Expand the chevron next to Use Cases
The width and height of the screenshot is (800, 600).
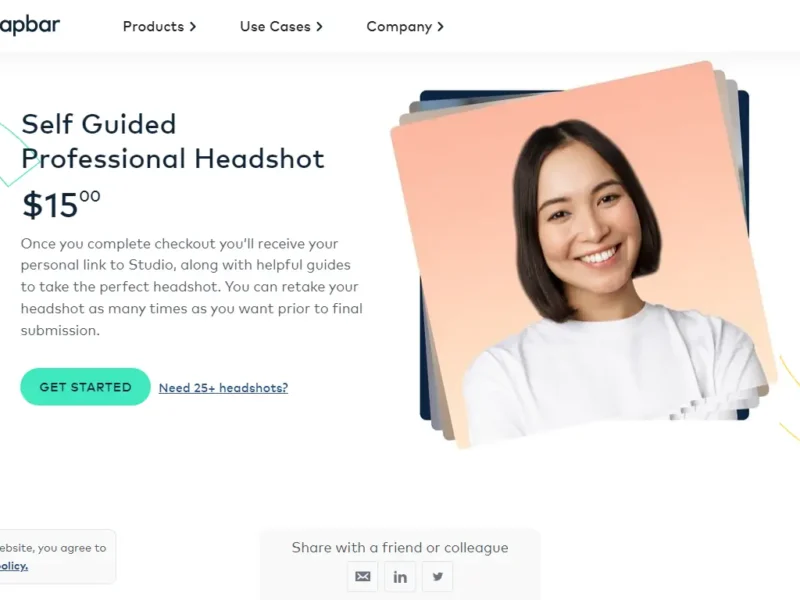(319, 27)
